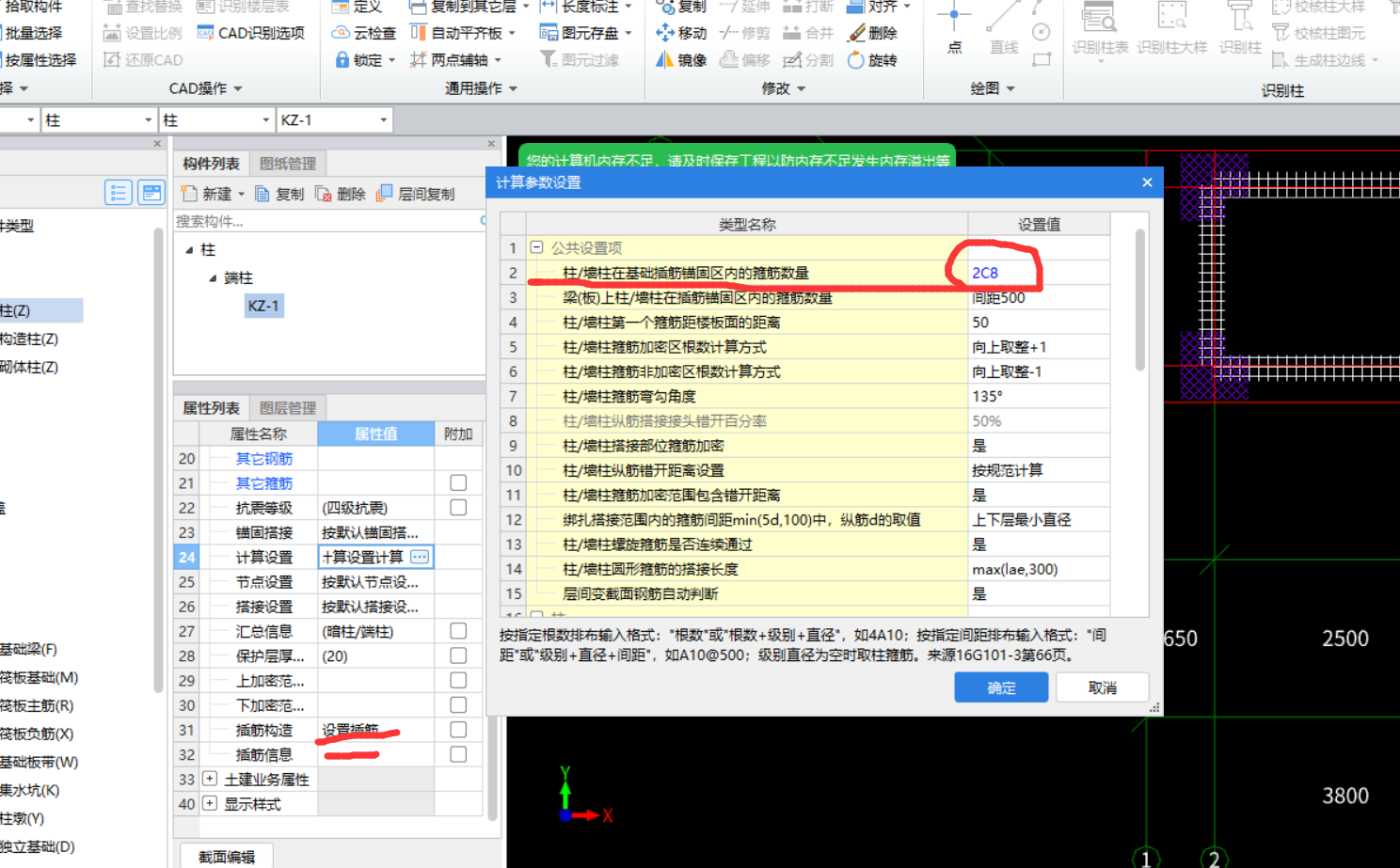The width and height of the screenshot is (1400, 868).
Task: Toggle the 抗震等级 附加 checkbox
Action: pos(458,507)
